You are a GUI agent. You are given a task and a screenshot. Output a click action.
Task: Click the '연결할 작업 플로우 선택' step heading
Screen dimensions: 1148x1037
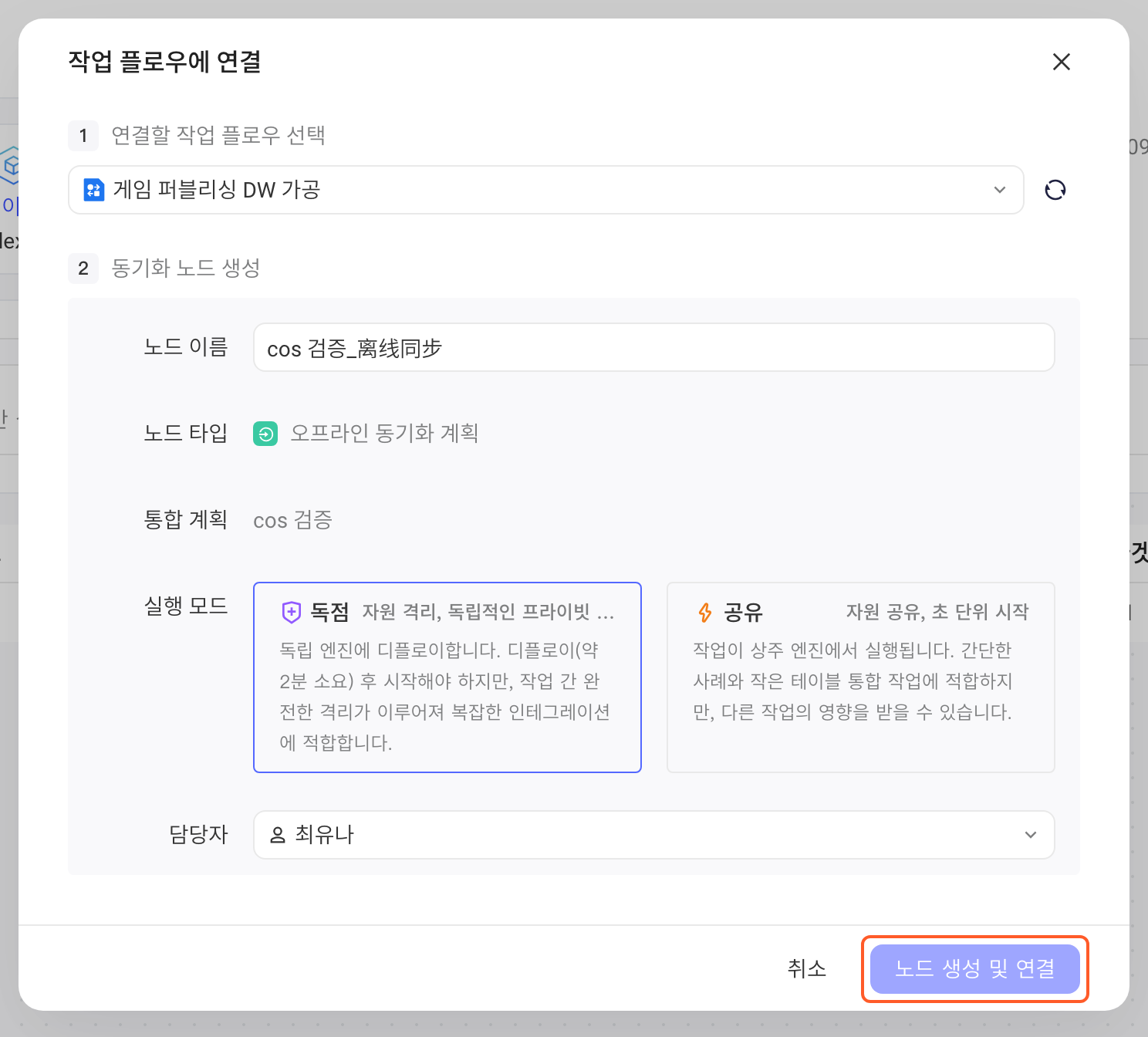click(218, 136)
